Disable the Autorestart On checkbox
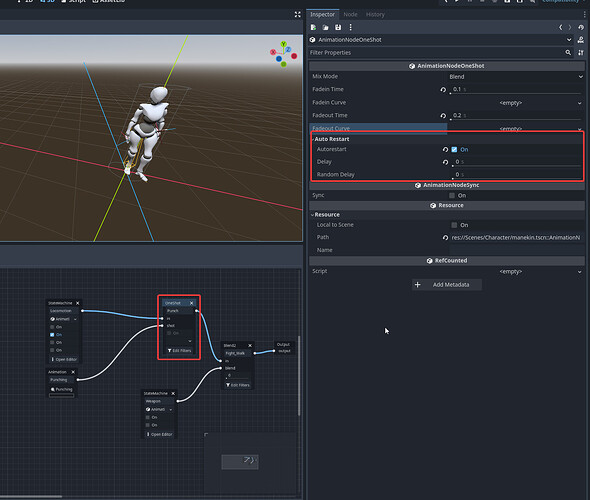The image size is (590, 500). tap(454, 149)
